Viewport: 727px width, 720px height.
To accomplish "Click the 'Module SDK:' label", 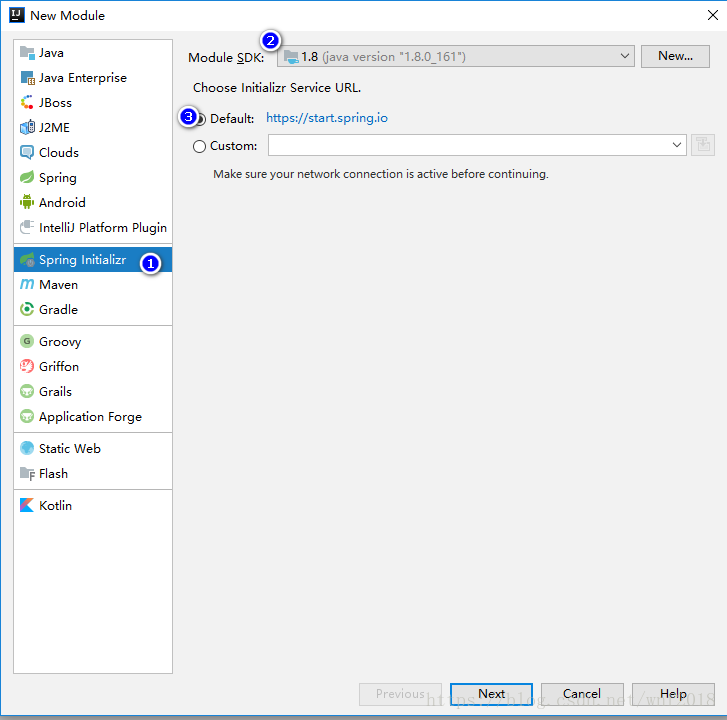I will 226,57.
